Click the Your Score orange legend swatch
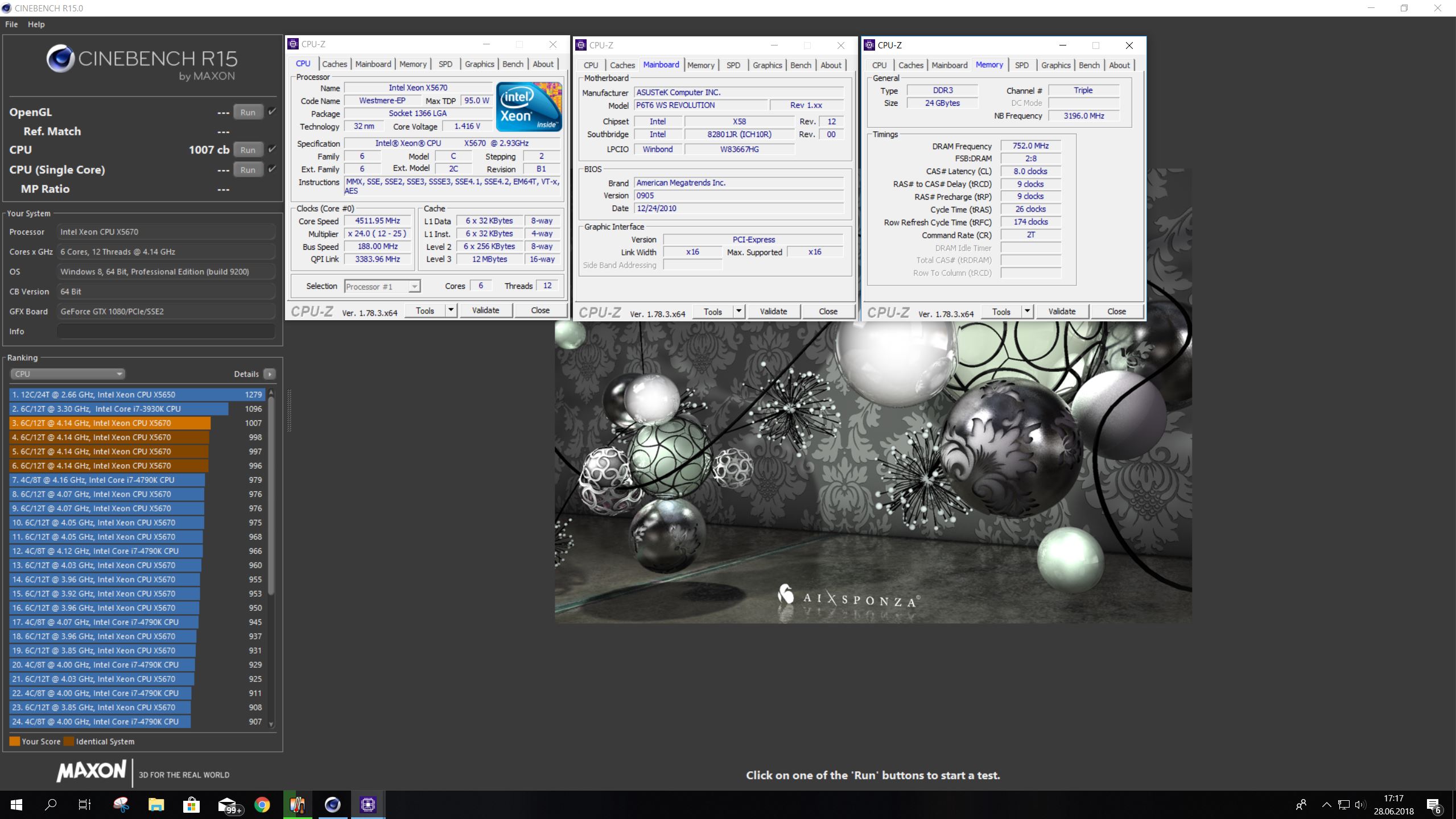The width and height of the screenshot is (1456, 819). coord(15,741)
